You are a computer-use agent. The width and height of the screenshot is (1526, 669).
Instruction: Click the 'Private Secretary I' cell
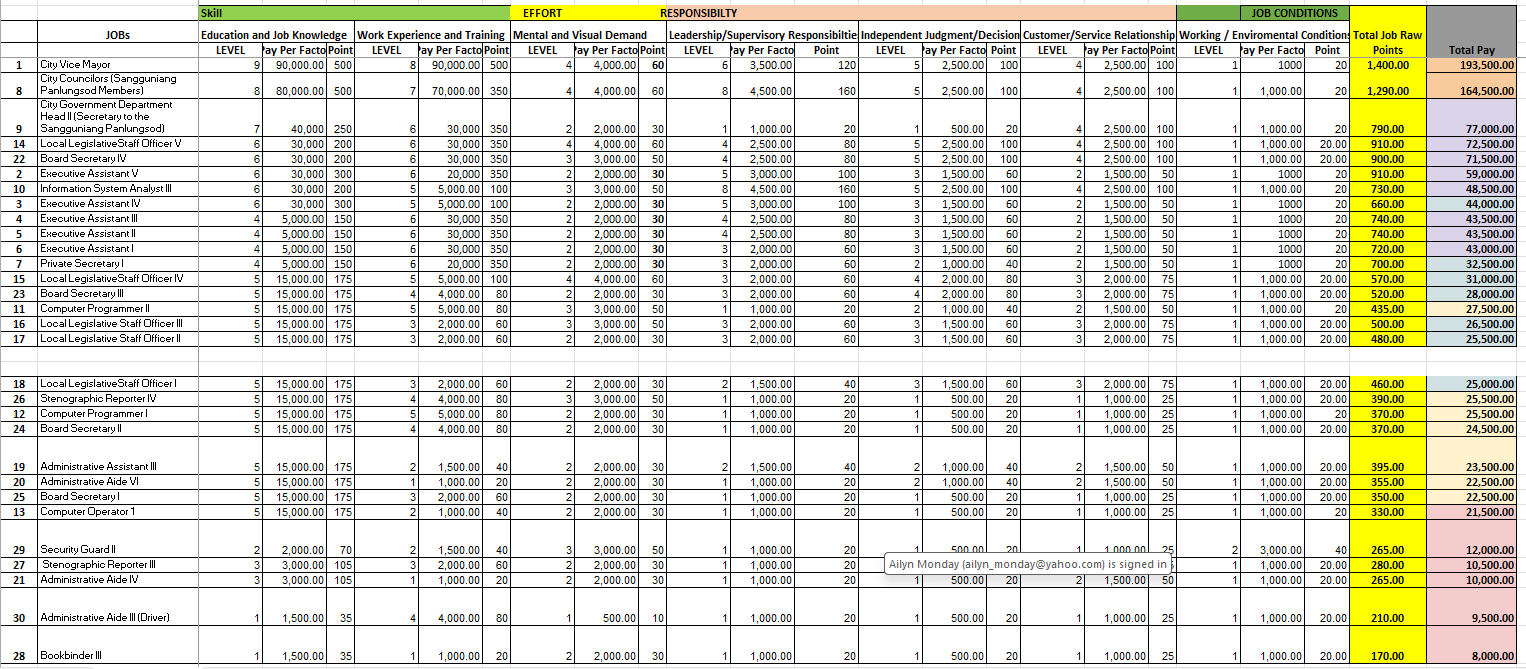point(117,264)
